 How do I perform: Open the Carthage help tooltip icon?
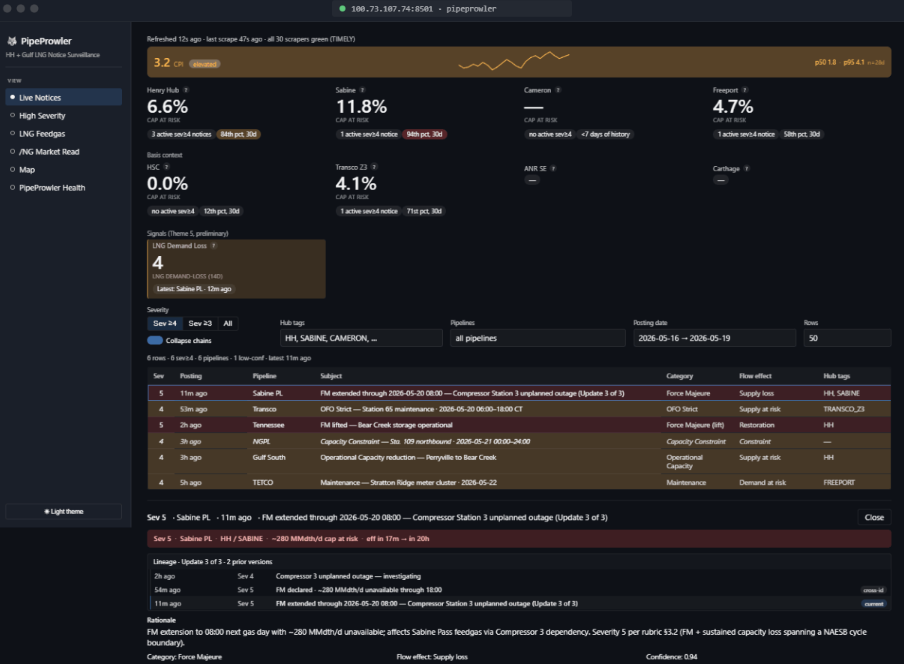click(x=746, y=169)
